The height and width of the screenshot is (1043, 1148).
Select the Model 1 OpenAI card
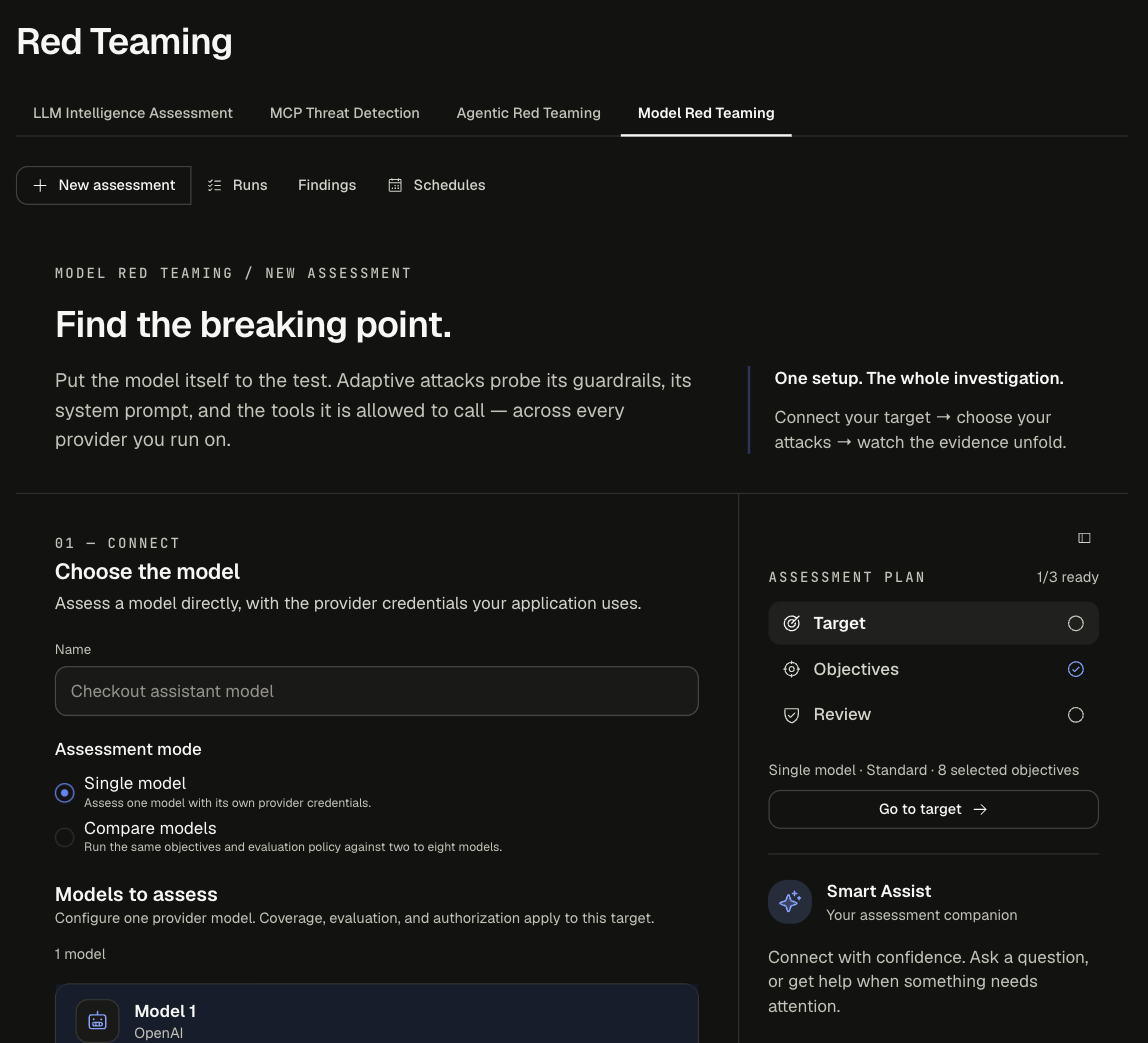[376, 1014]
